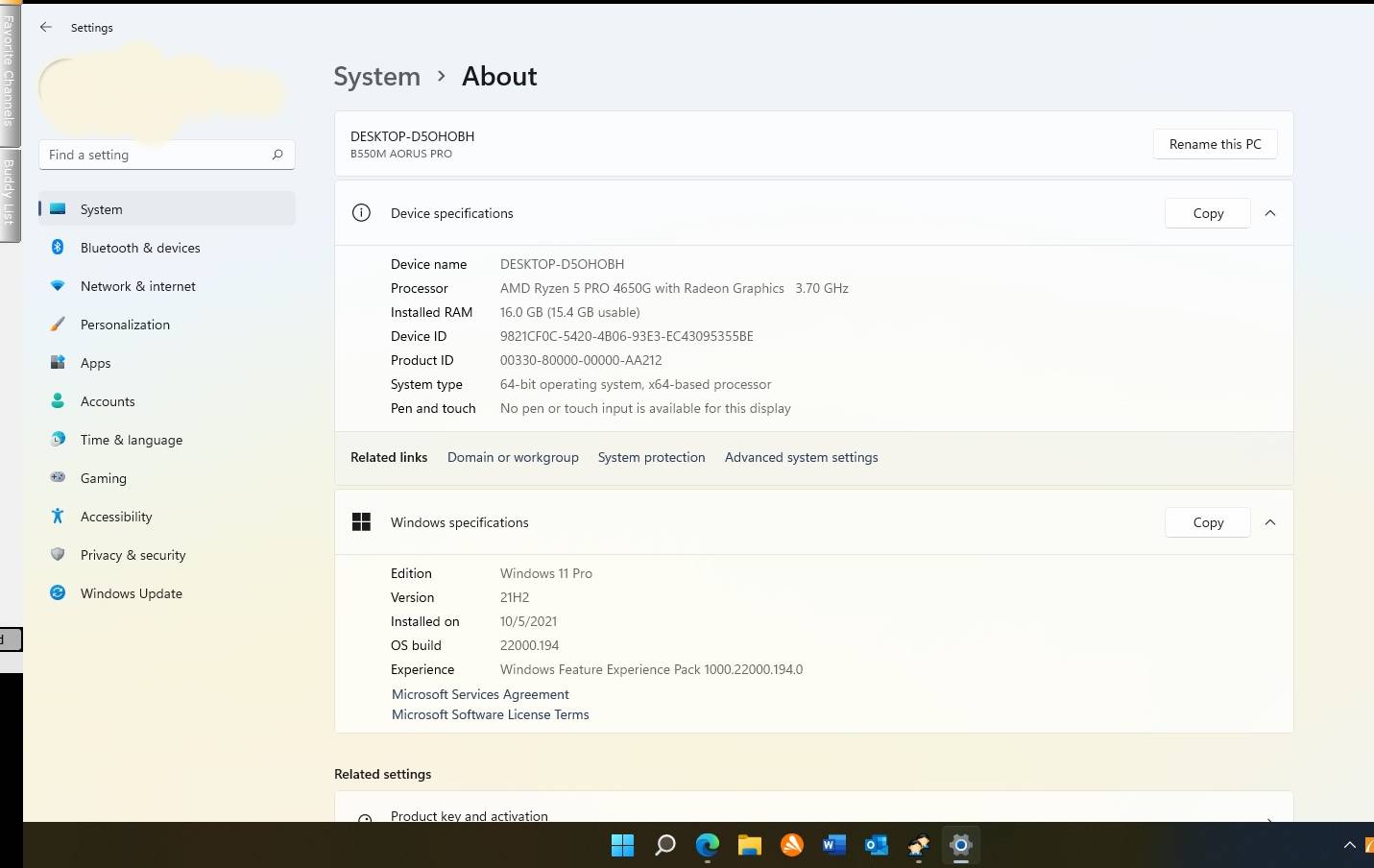Open the Start menu from taskbar
Screen dimensions: 1374x868
622,845
